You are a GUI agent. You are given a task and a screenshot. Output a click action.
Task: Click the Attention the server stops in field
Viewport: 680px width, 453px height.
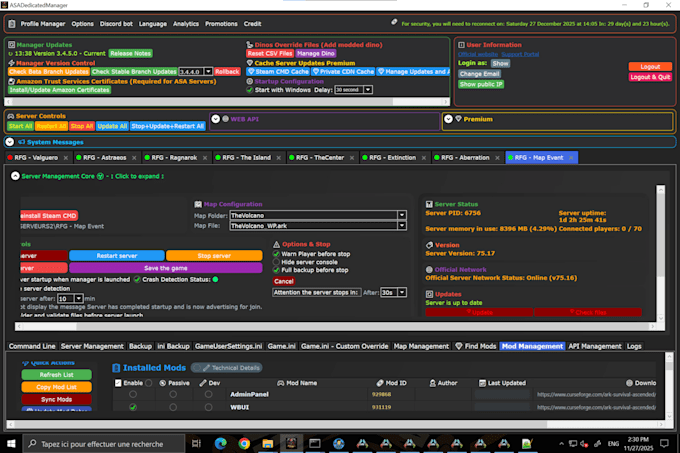(x=317, y=293)
